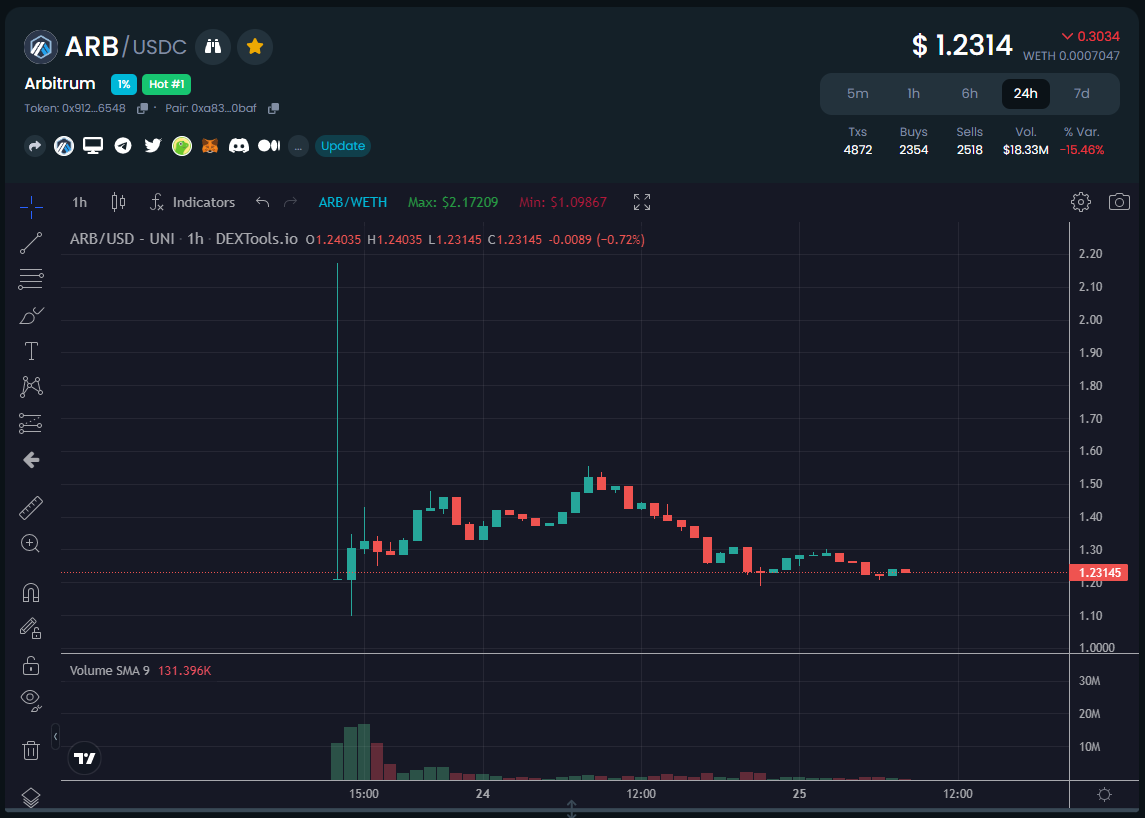Open the bottom-right axis settings gear

coord(1104,794)
